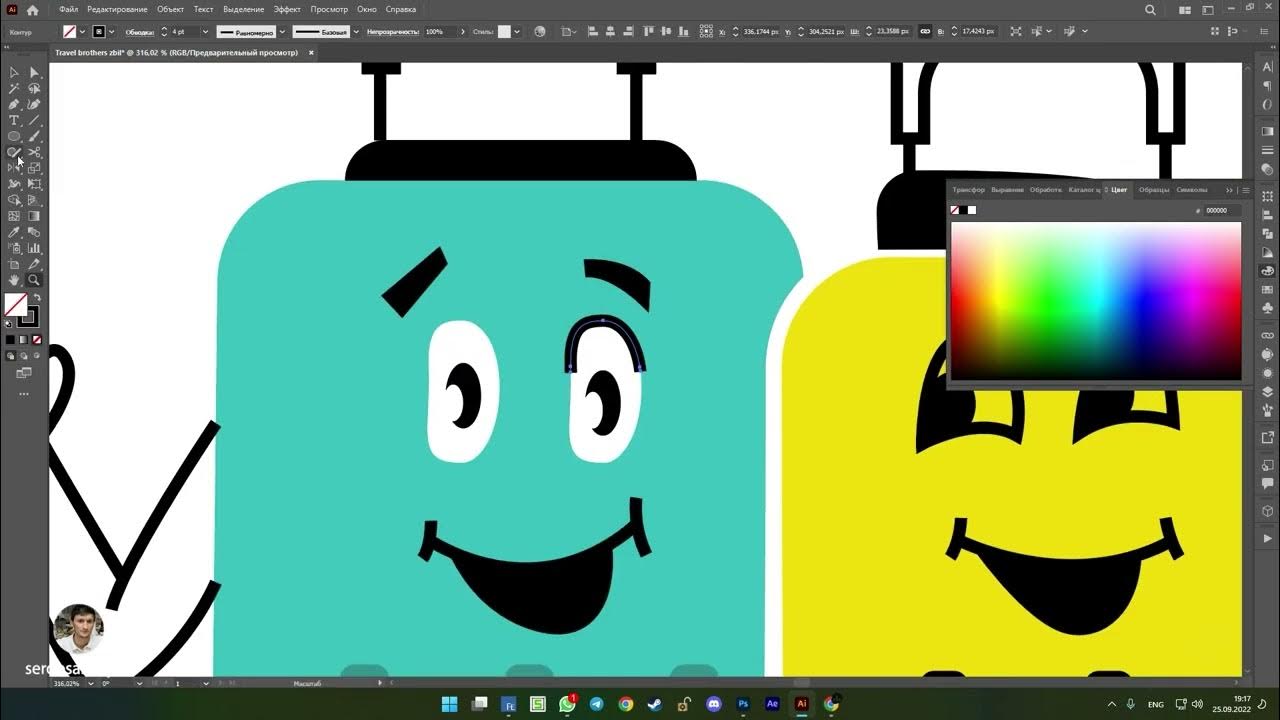Expand the opacity 100% arrow

tap(462, 32)
